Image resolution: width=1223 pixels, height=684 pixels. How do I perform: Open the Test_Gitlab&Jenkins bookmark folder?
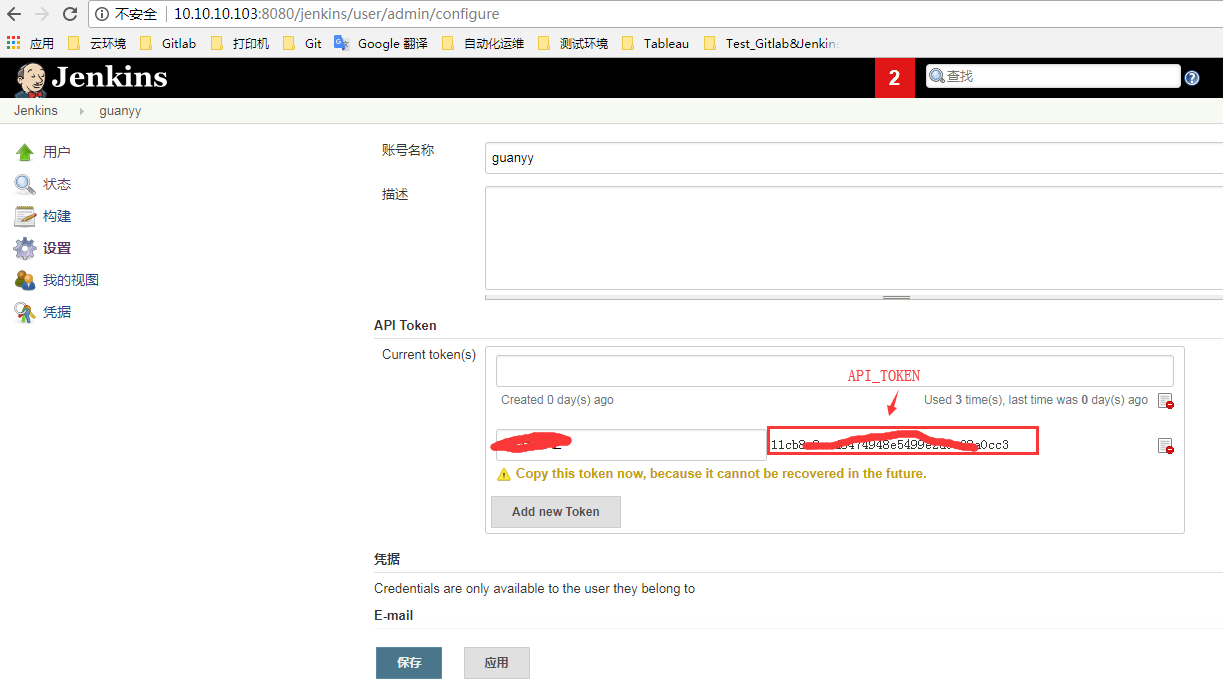tap(771, 43)
